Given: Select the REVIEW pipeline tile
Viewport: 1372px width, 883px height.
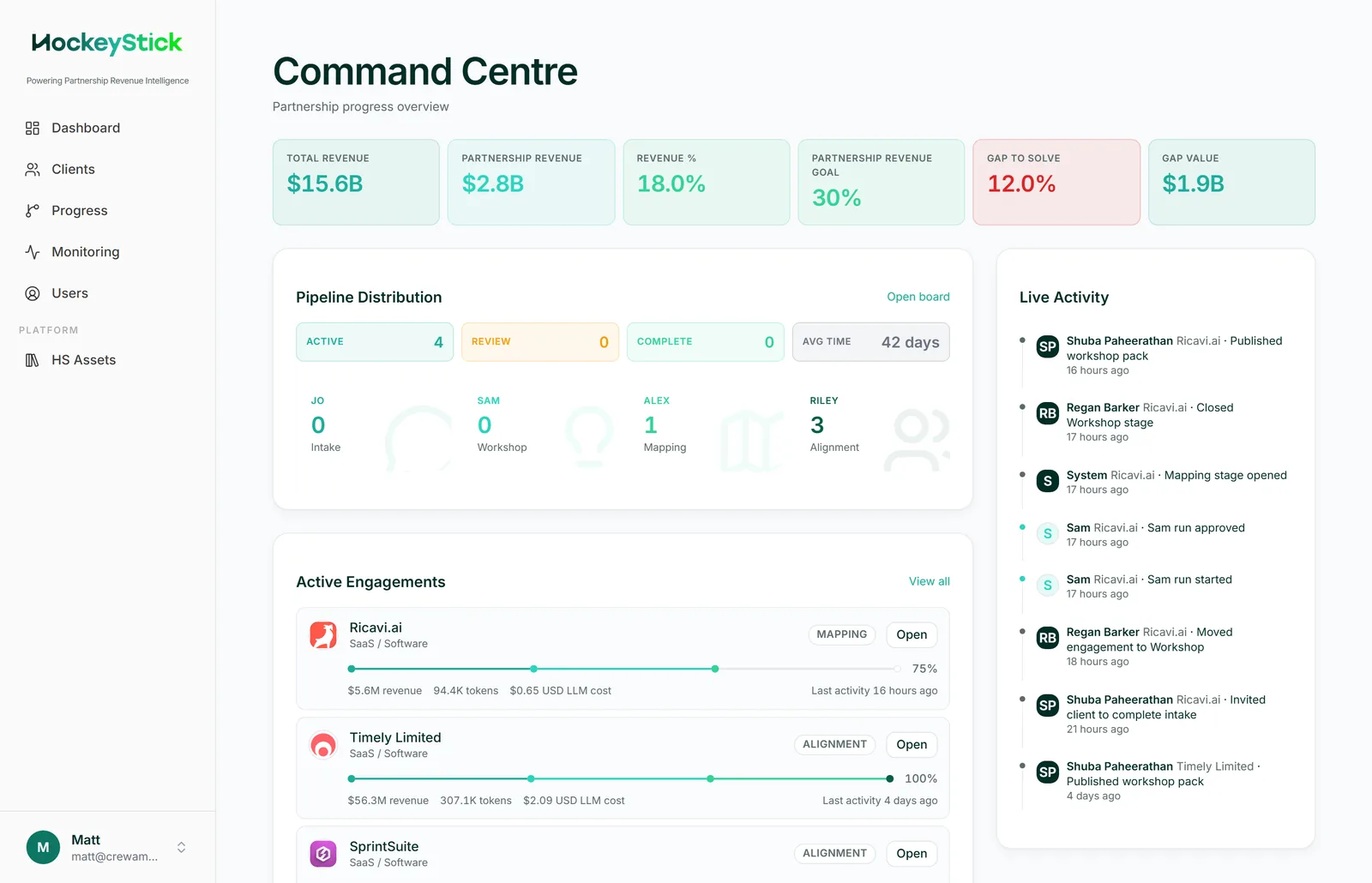Looking at the screenshot, I should pyautogui.click(x=540, y=342).
